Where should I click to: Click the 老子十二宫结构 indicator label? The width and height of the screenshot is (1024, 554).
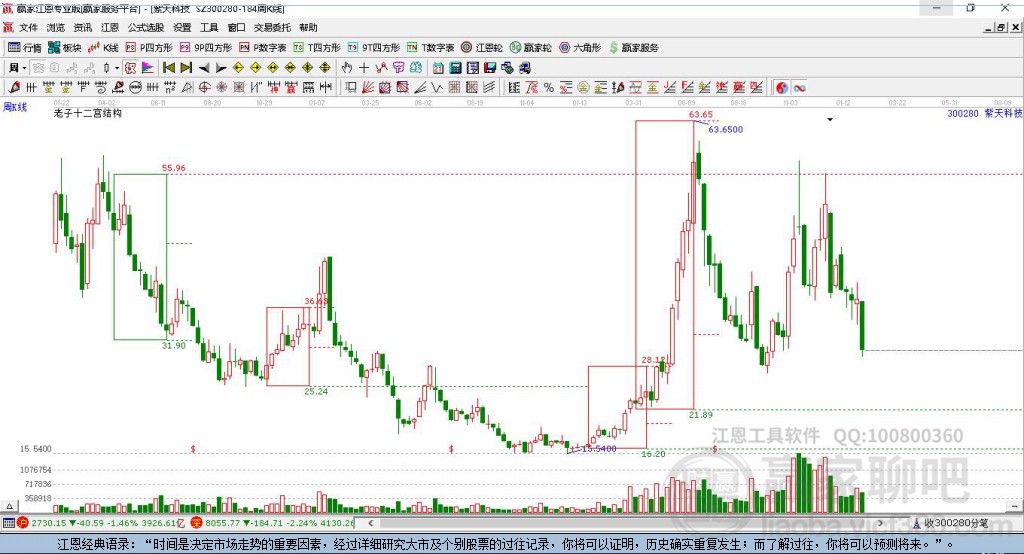(x=88, y=113)
